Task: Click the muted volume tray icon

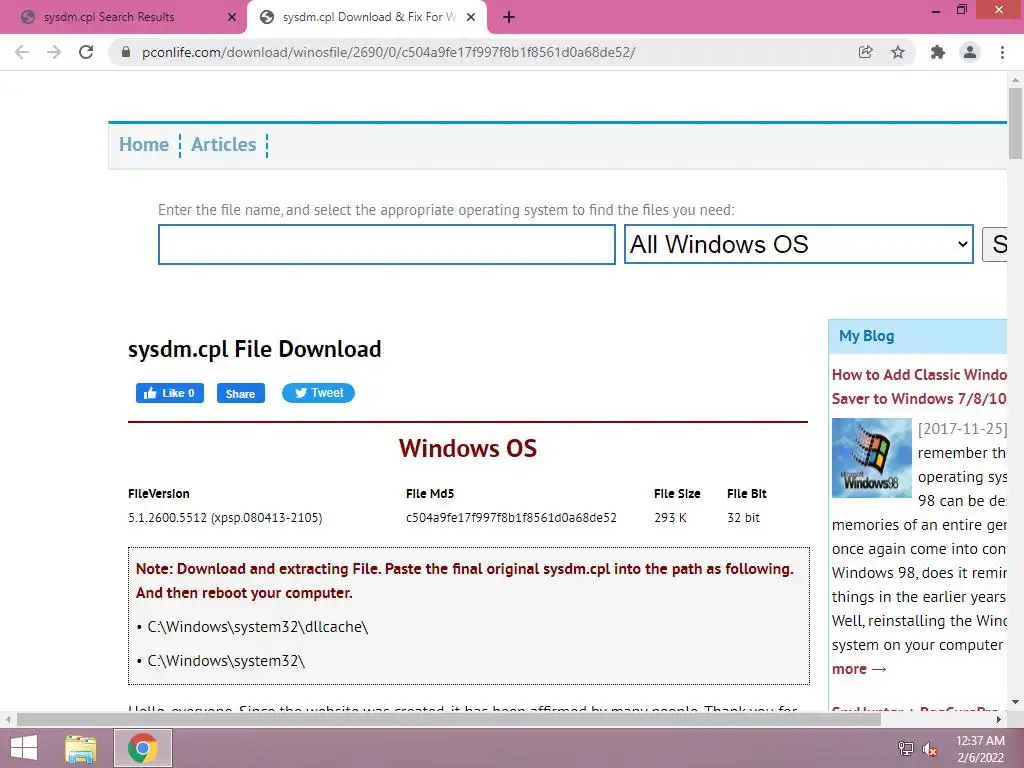Action: coord(930,748)
